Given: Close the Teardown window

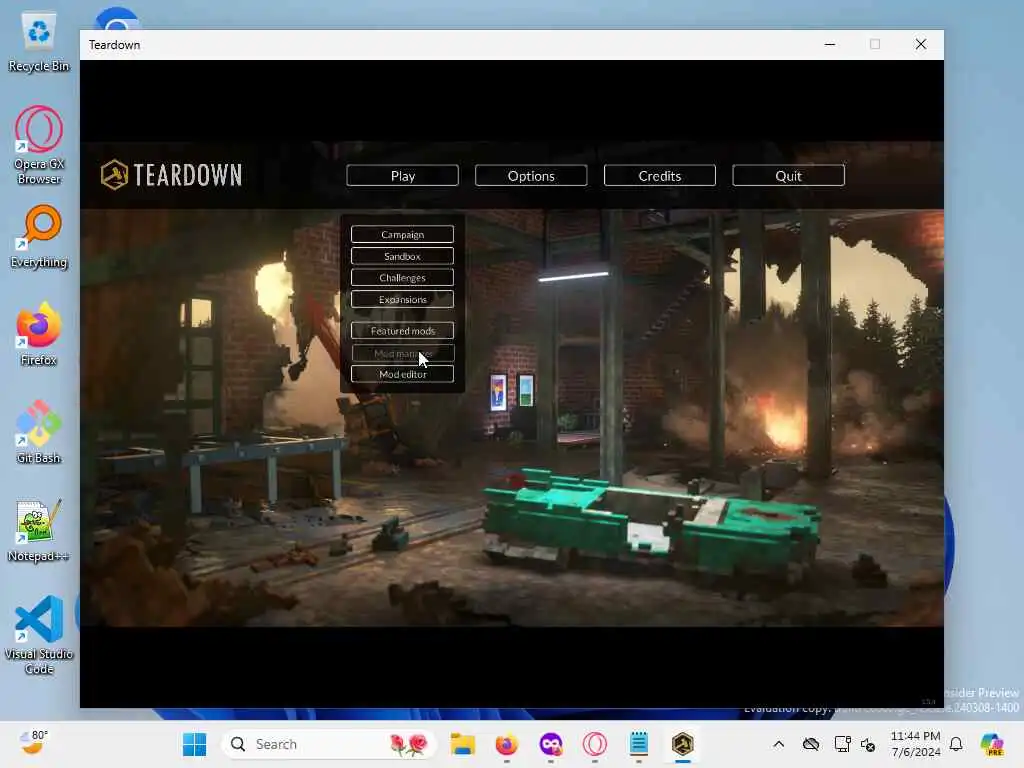Looking at the screenshot, I should coord(921,44).
